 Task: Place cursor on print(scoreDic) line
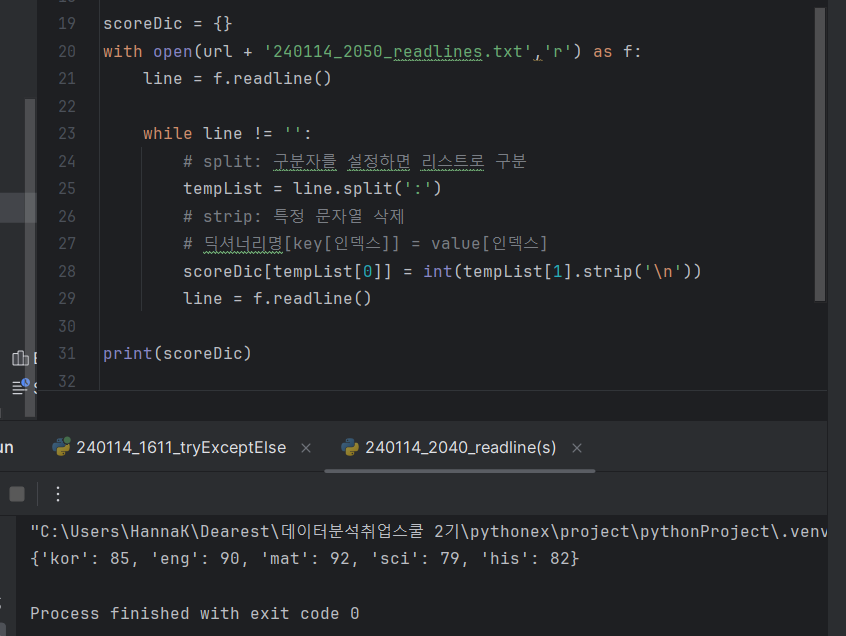coord(177,353)
